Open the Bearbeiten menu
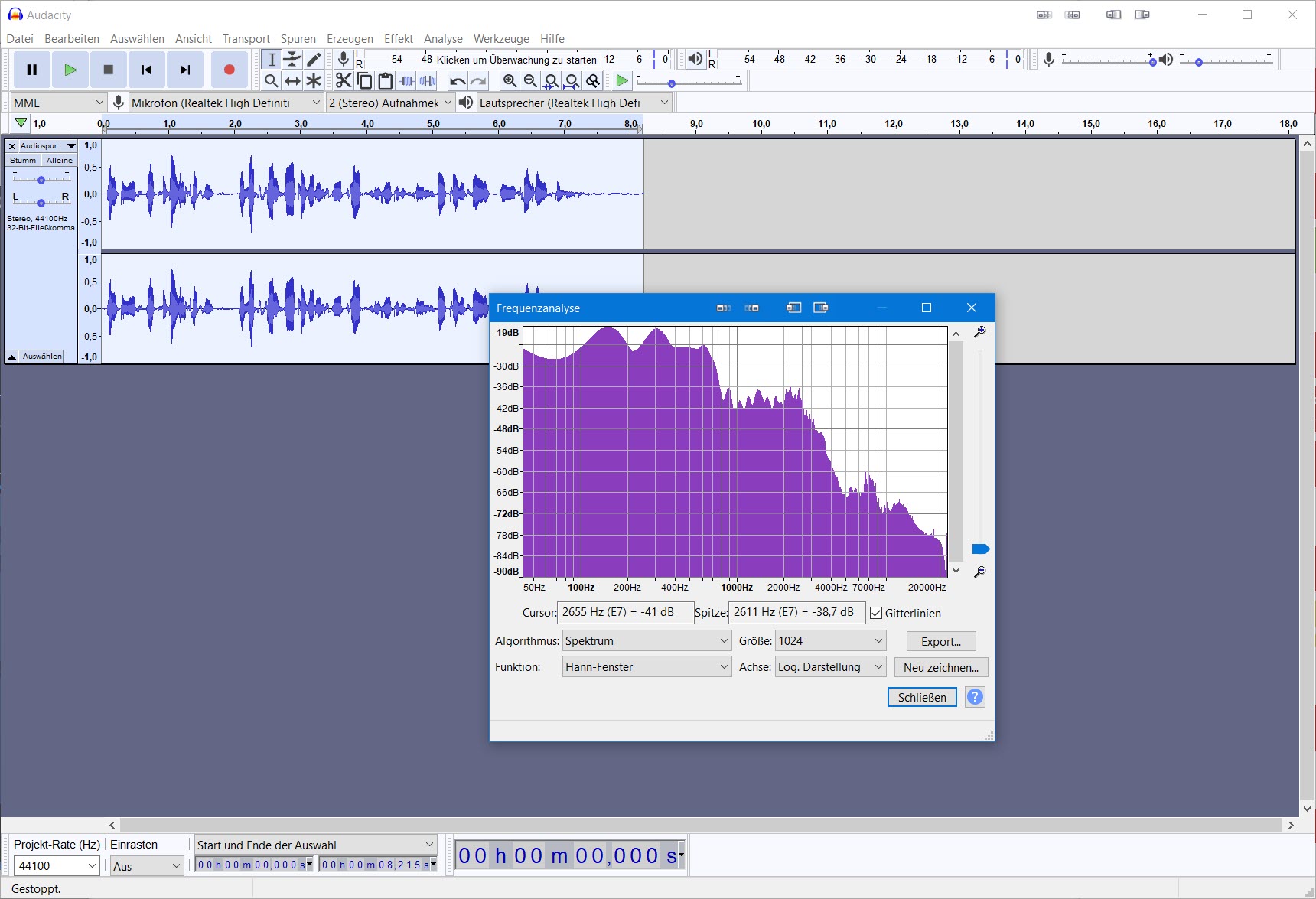Image resolution: width=1316 pixels, height=899 pixels. 72,39
